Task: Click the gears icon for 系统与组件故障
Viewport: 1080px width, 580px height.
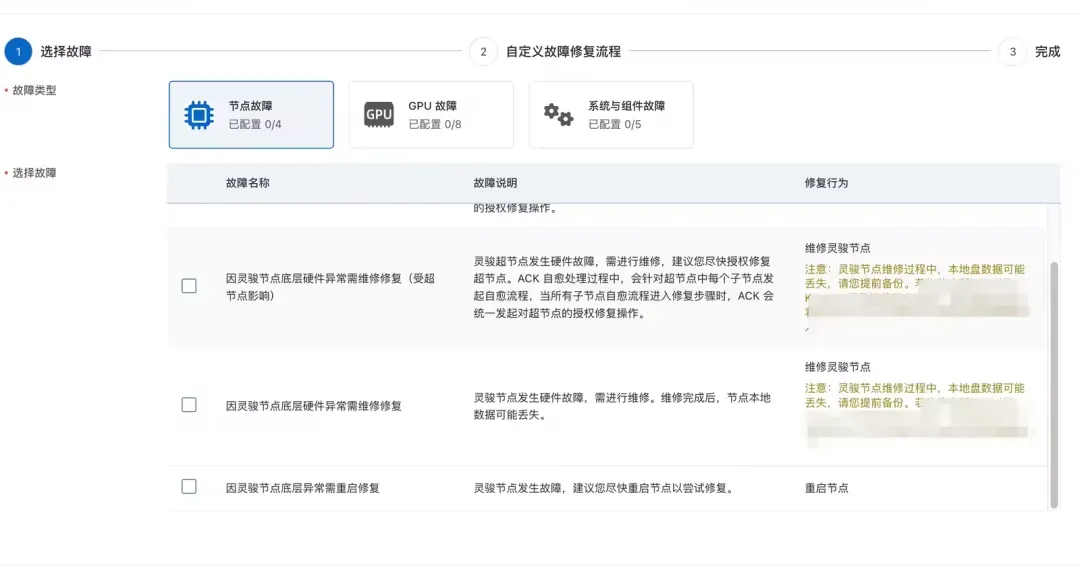Action: coord(558,115)
